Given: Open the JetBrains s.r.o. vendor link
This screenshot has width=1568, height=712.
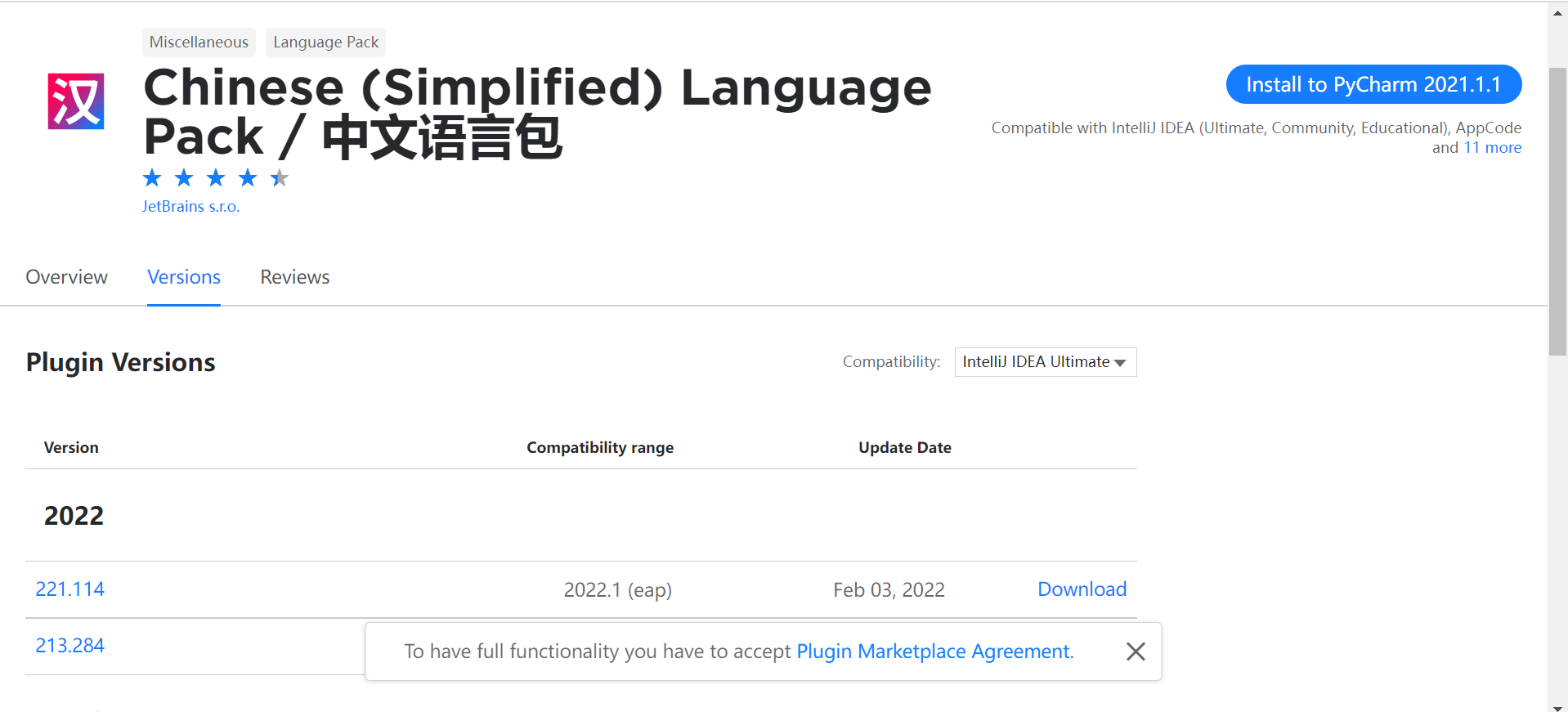Looking at the screenshot, I should coord(190,206).
